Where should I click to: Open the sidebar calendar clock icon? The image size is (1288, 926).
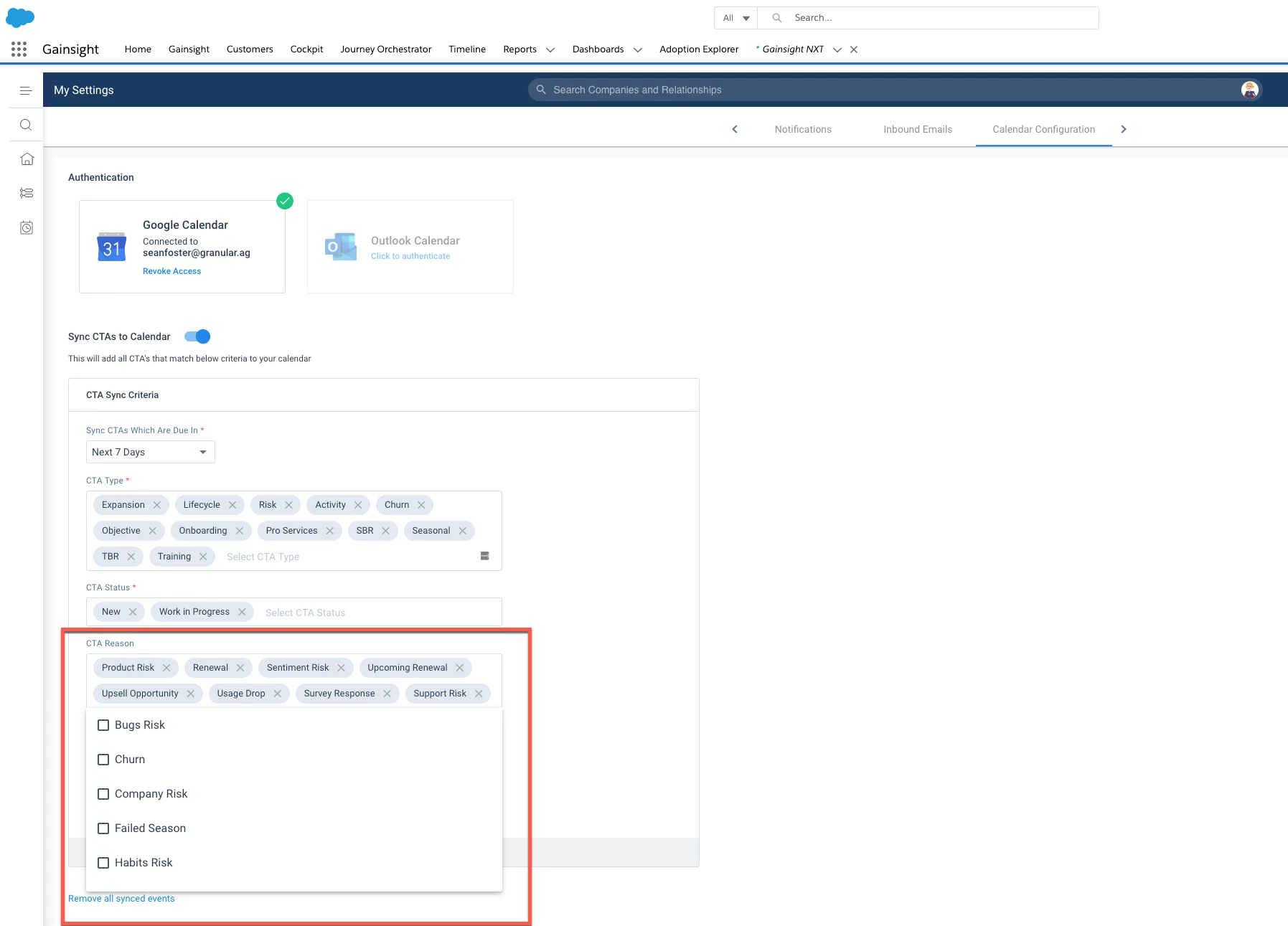(27, 227)
